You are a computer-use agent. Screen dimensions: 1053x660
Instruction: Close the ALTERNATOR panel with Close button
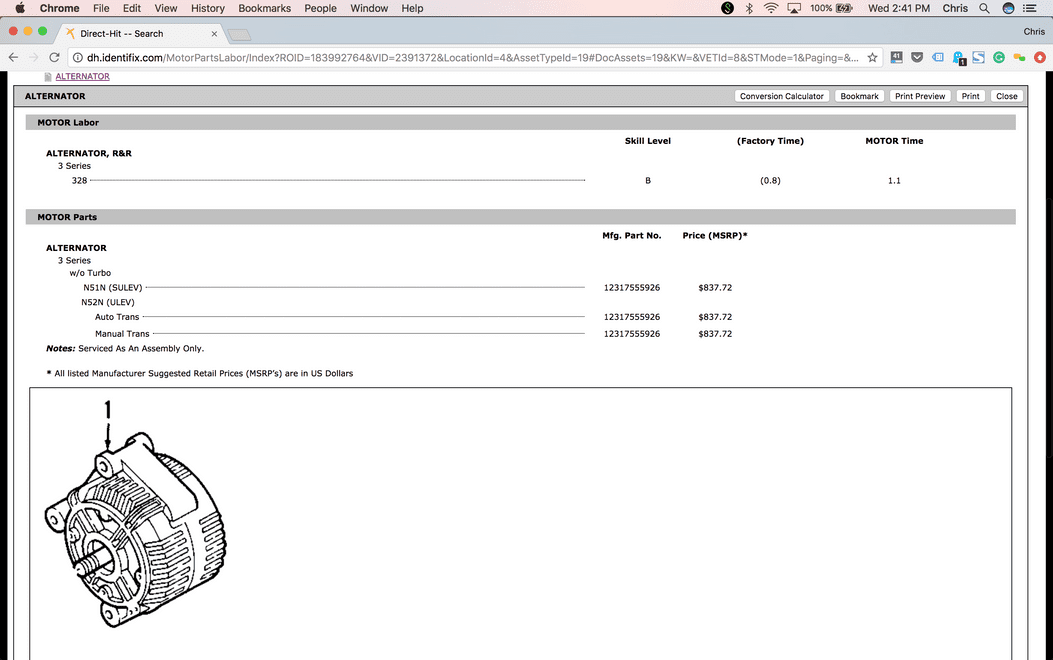tap(1006, 96)
